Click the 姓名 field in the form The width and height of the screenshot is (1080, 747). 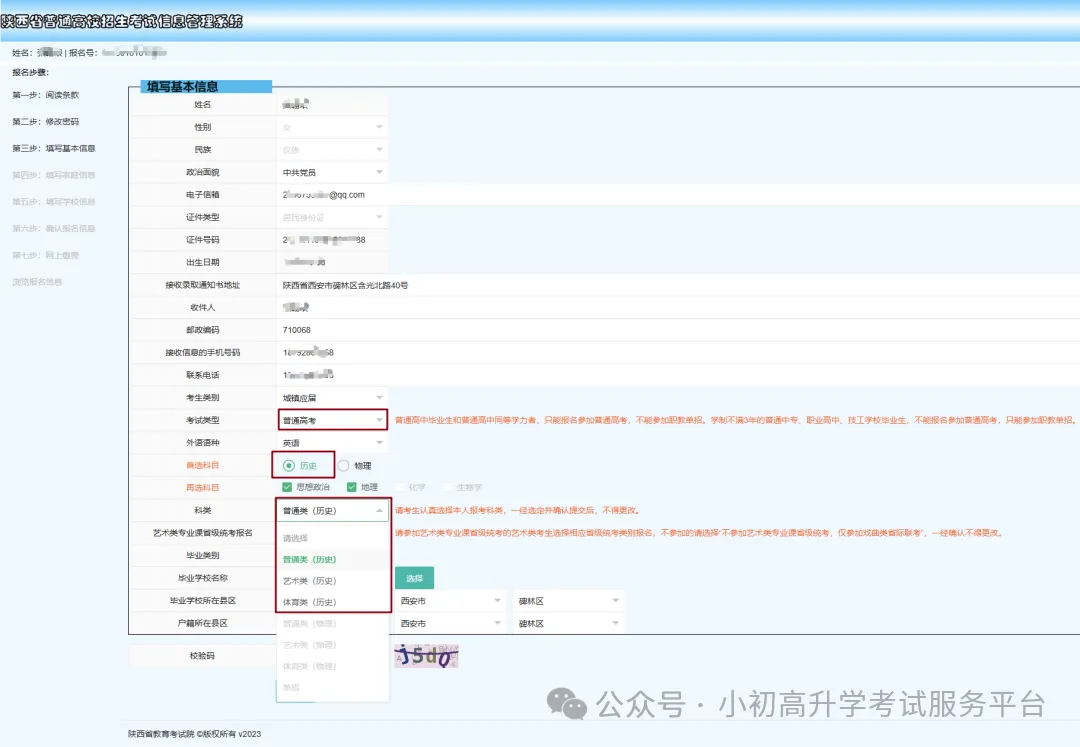[332, 105]
